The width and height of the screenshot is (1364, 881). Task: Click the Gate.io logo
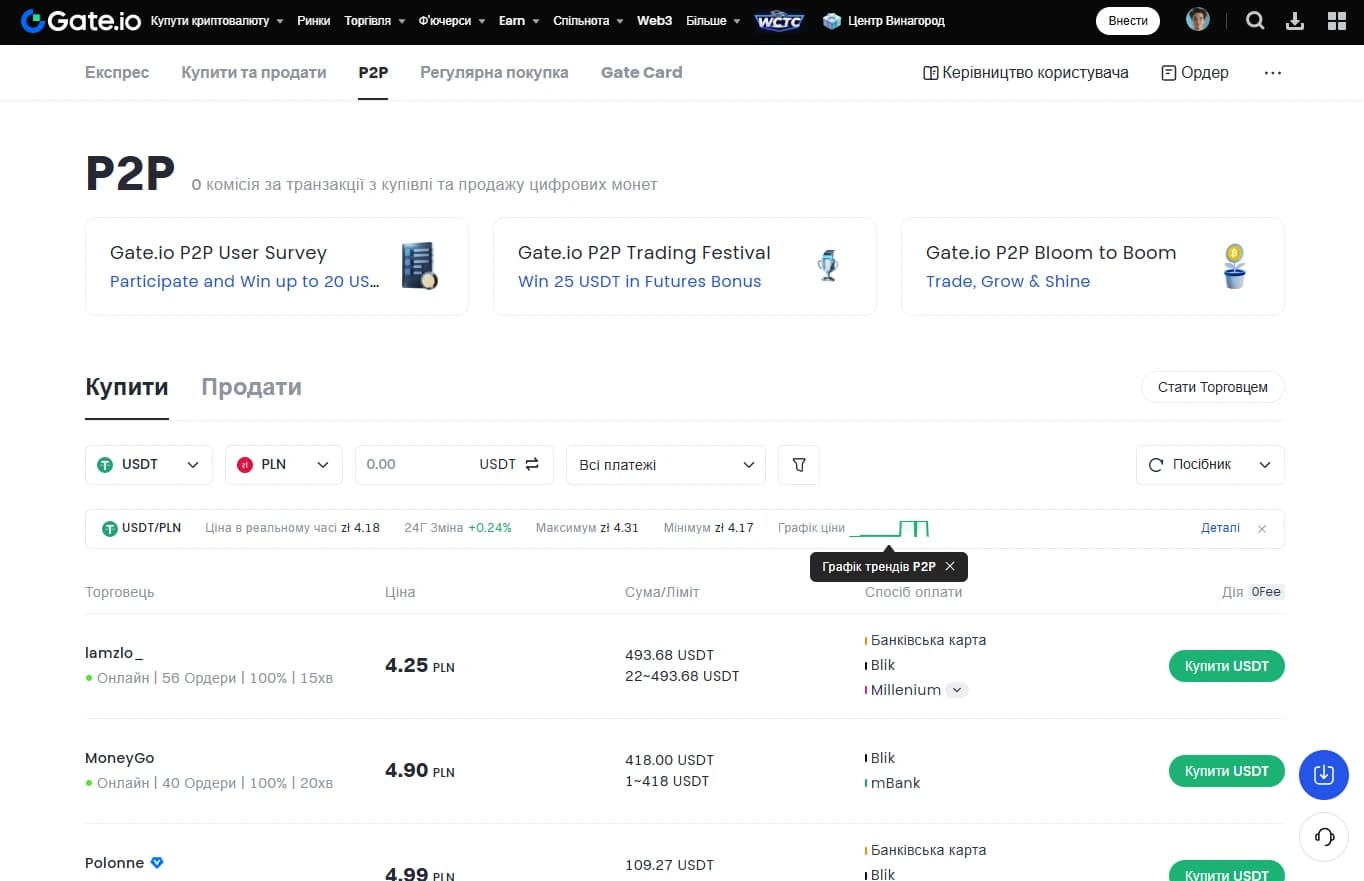[80, 20]
